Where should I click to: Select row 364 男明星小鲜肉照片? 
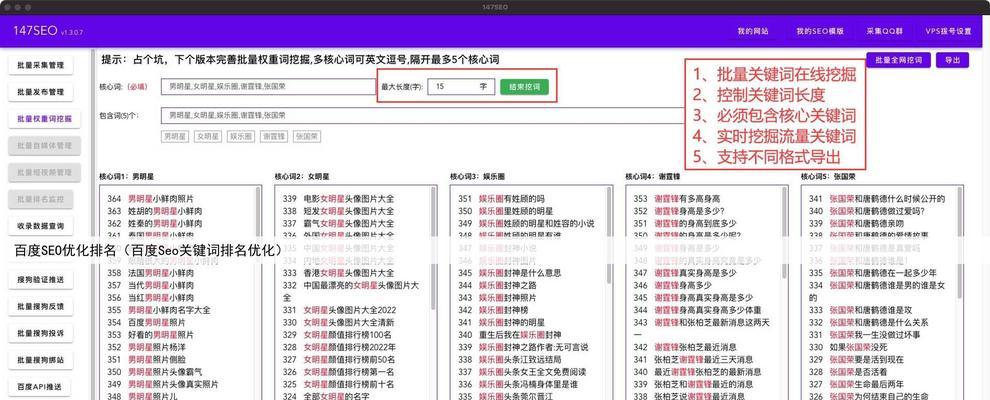point(150,199)
